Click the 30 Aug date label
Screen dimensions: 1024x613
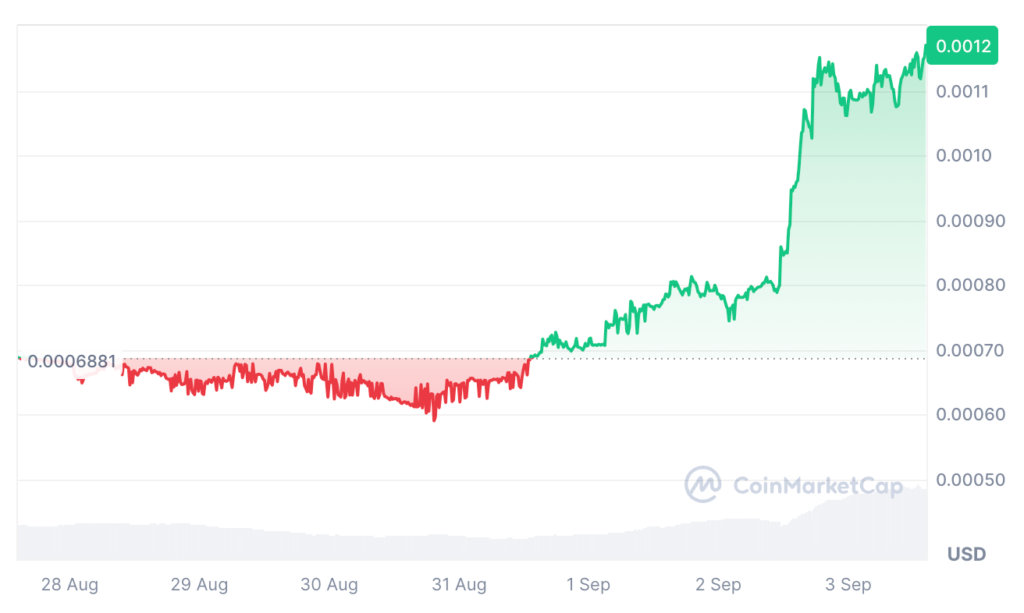[329, 585]
